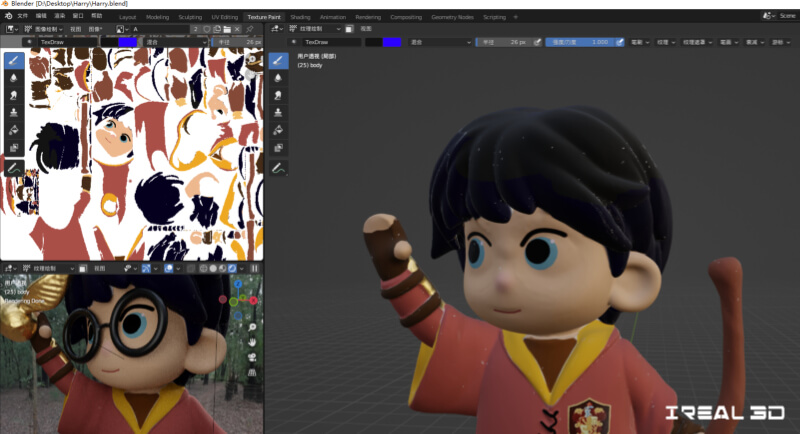
Task: Select the Mask tool in 3D viewport
Action: 278,148
